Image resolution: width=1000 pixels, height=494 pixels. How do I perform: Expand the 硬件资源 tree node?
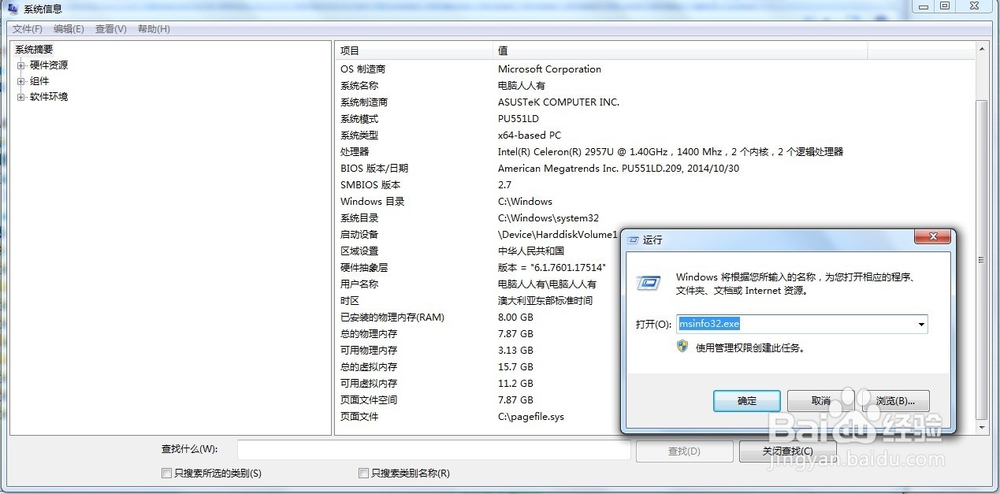pyautogui.click(x=21, y=65)
